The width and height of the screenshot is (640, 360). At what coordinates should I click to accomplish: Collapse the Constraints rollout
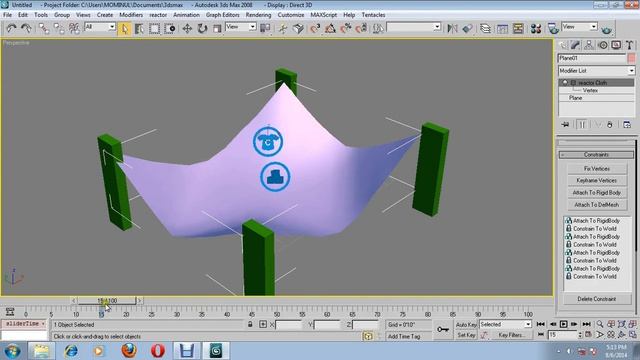click(596, 155)
